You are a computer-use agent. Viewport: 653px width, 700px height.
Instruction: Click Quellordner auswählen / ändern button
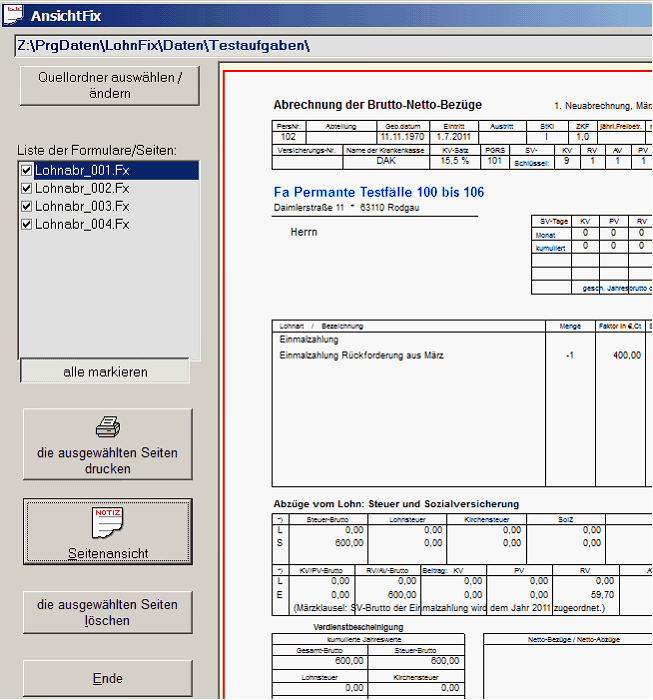point(110,86)
